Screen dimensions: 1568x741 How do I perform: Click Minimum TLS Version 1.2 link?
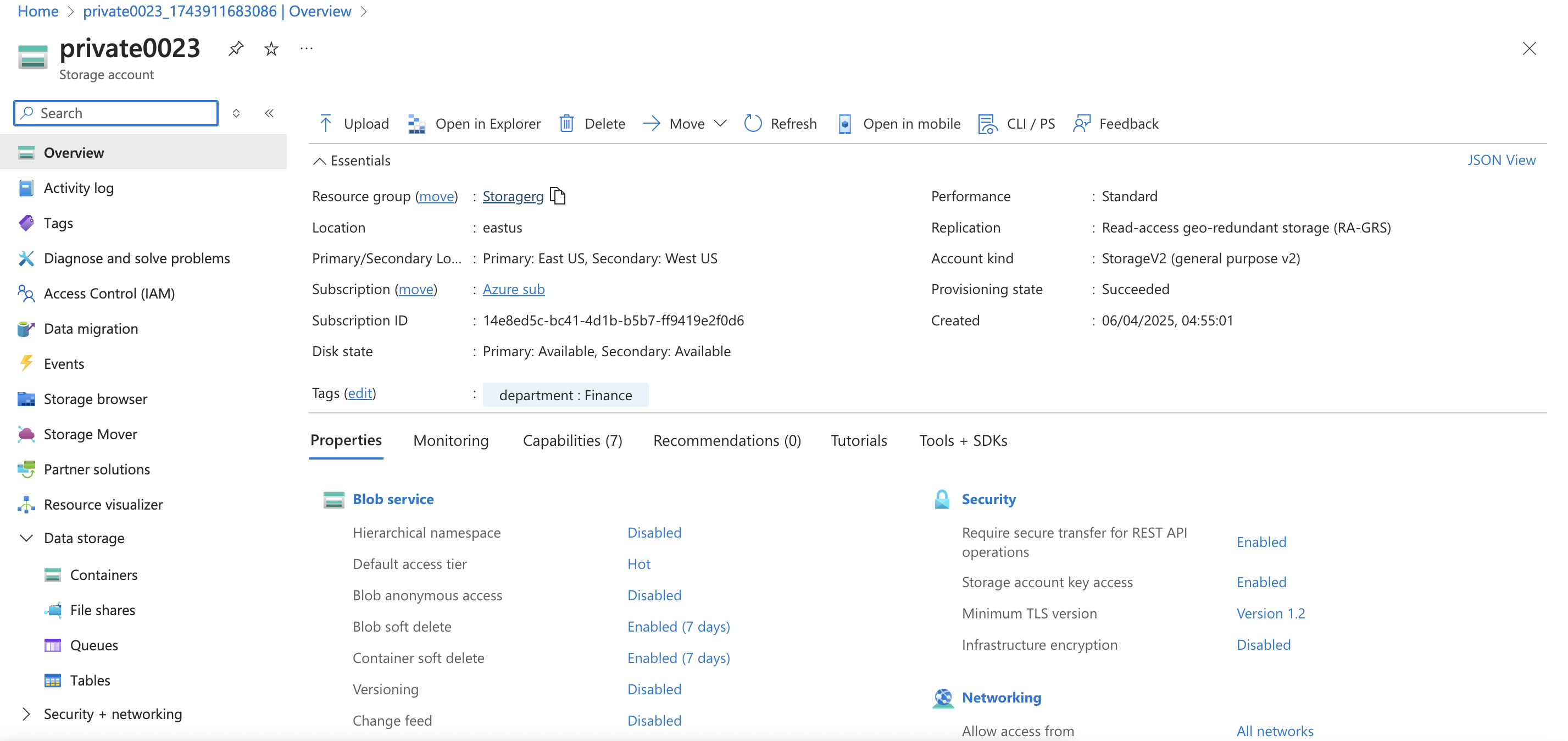click(x=1270, y=614)
